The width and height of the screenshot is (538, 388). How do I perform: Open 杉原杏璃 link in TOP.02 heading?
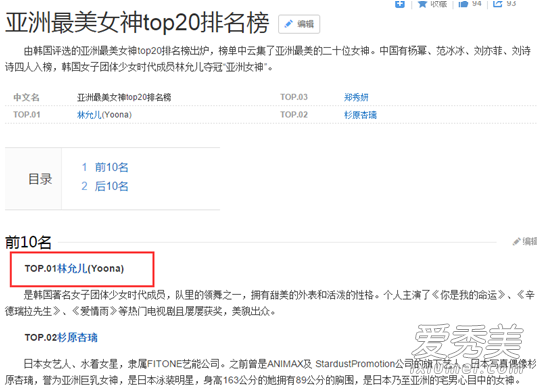click(x=77, y=338)
